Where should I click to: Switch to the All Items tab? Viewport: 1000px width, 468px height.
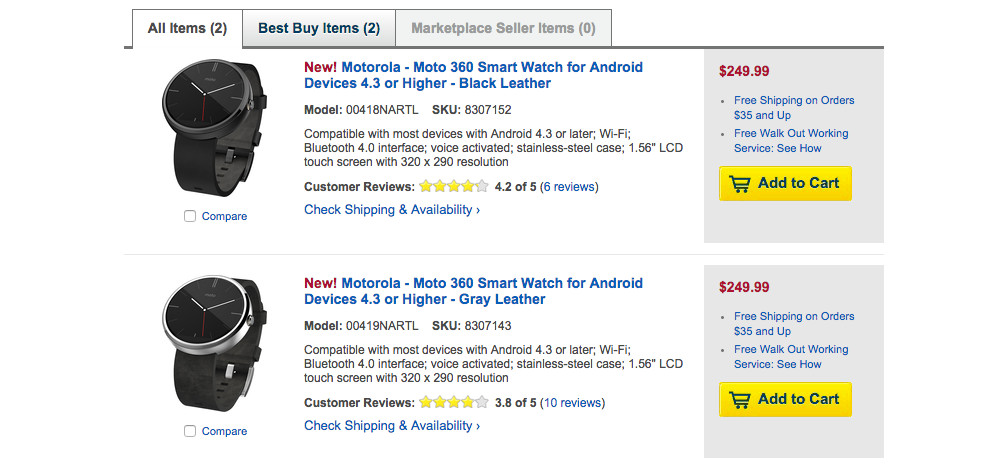click(188, 28)
